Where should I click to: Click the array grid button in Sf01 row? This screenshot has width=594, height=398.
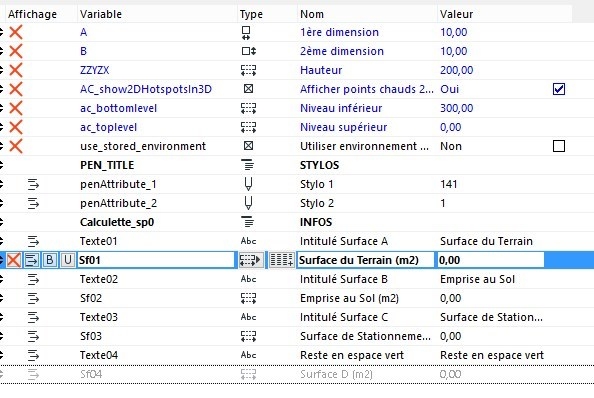point(281,260)
